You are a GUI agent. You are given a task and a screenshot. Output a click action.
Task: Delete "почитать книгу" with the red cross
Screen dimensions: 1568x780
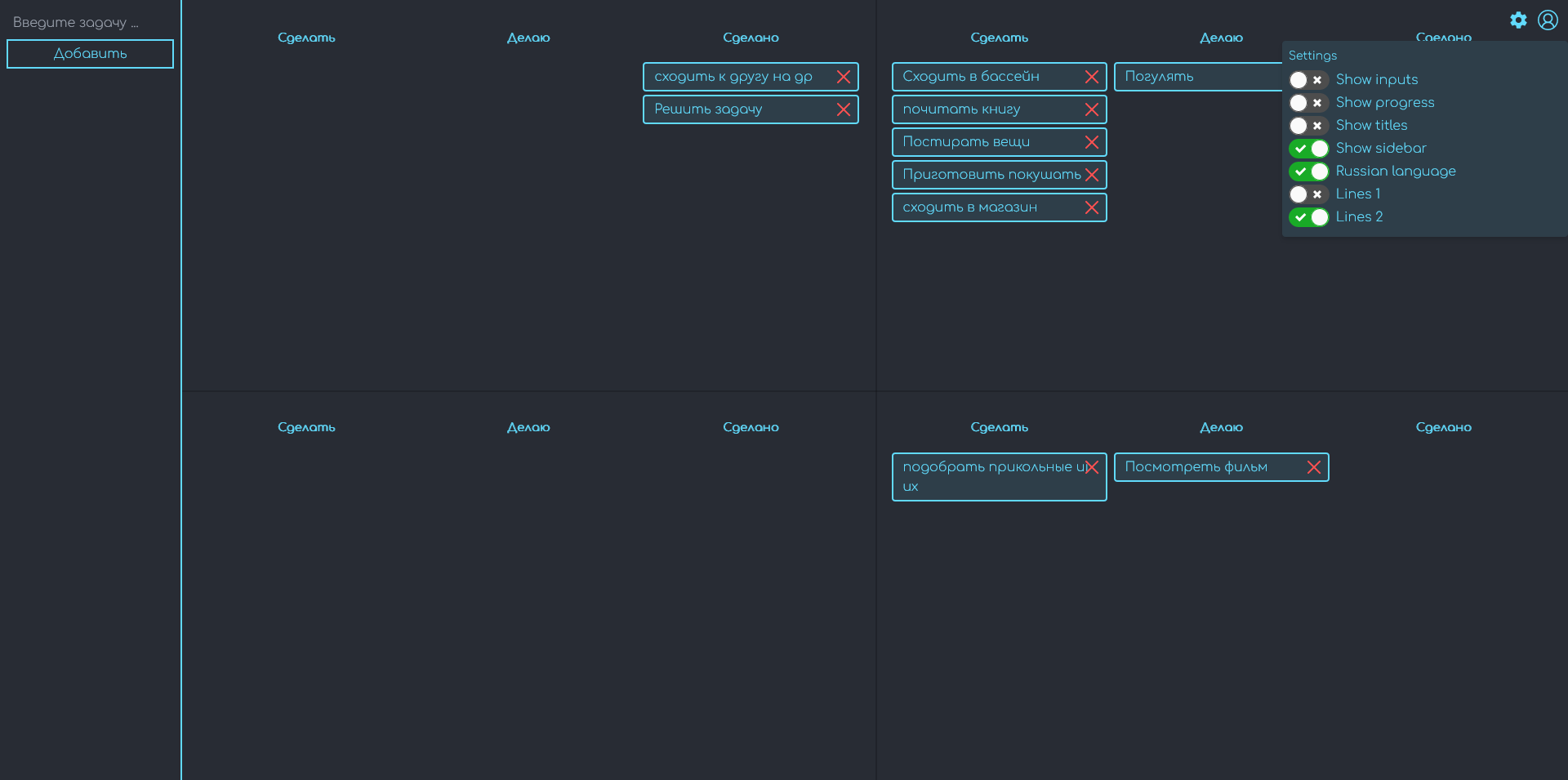[x=1092, y=109]
